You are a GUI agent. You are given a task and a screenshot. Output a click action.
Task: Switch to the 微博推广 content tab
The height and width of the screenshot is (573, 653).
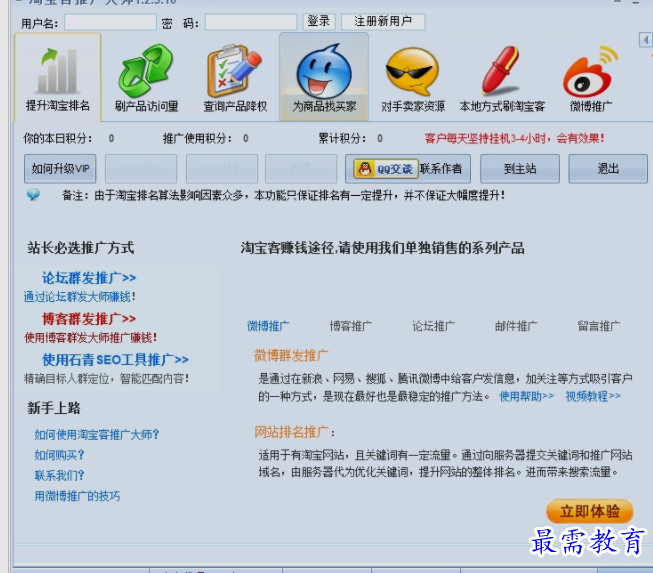click(x=268, y=326)
